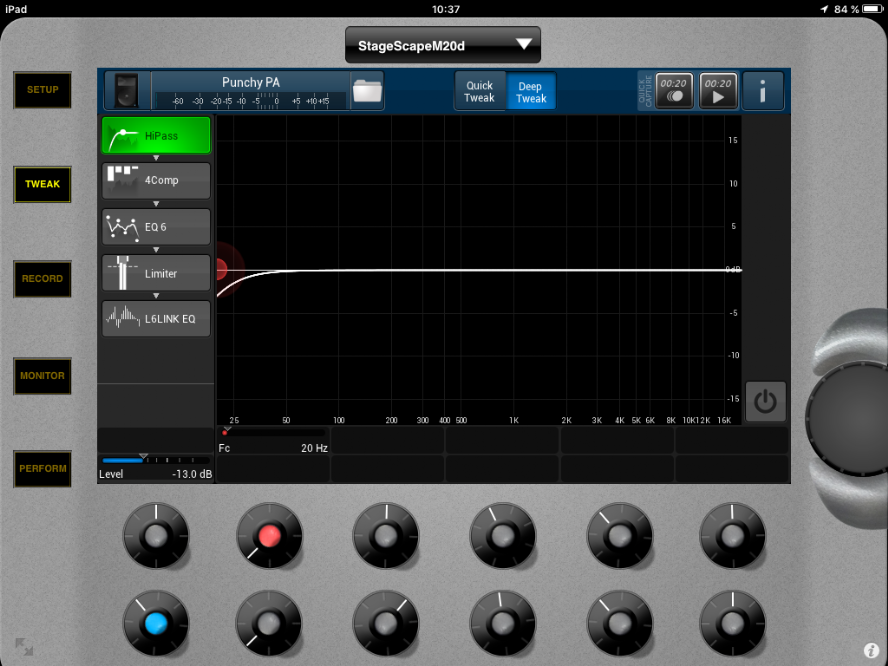The image size is (888, 666).
Task: Adjust the Level slider
Action: point(144,460)
